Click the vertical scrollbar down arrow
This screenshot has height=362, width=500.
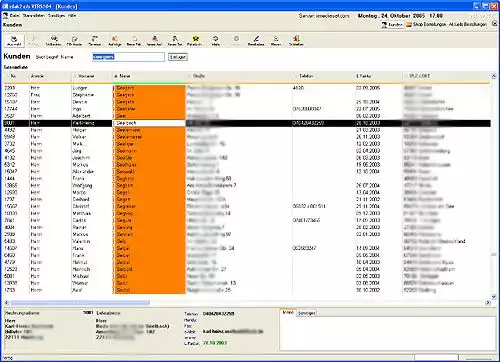(x=494, y=296)
